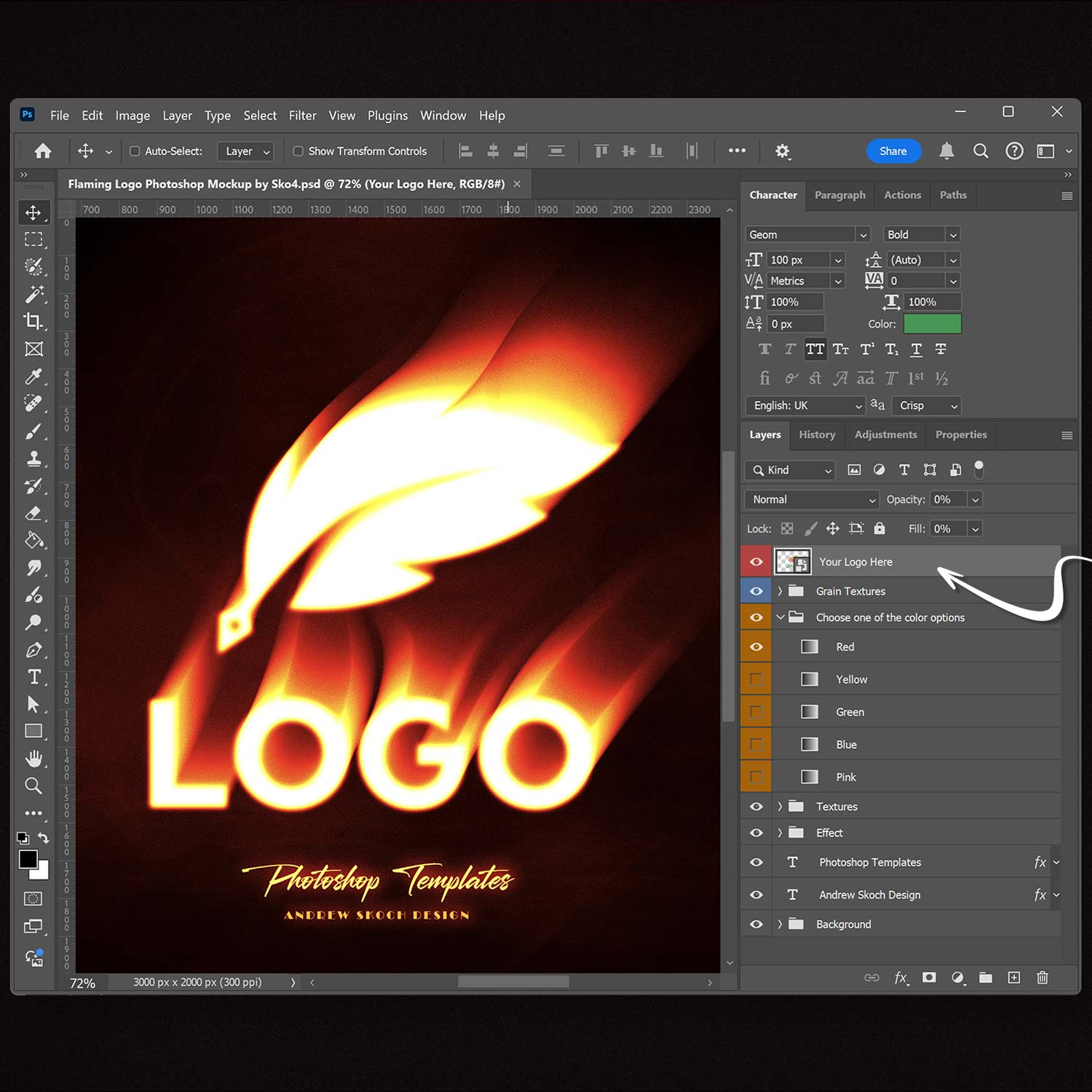Click the notifications bell icon
Viewport: 1092px width, 1092px height.
point(946,151)
